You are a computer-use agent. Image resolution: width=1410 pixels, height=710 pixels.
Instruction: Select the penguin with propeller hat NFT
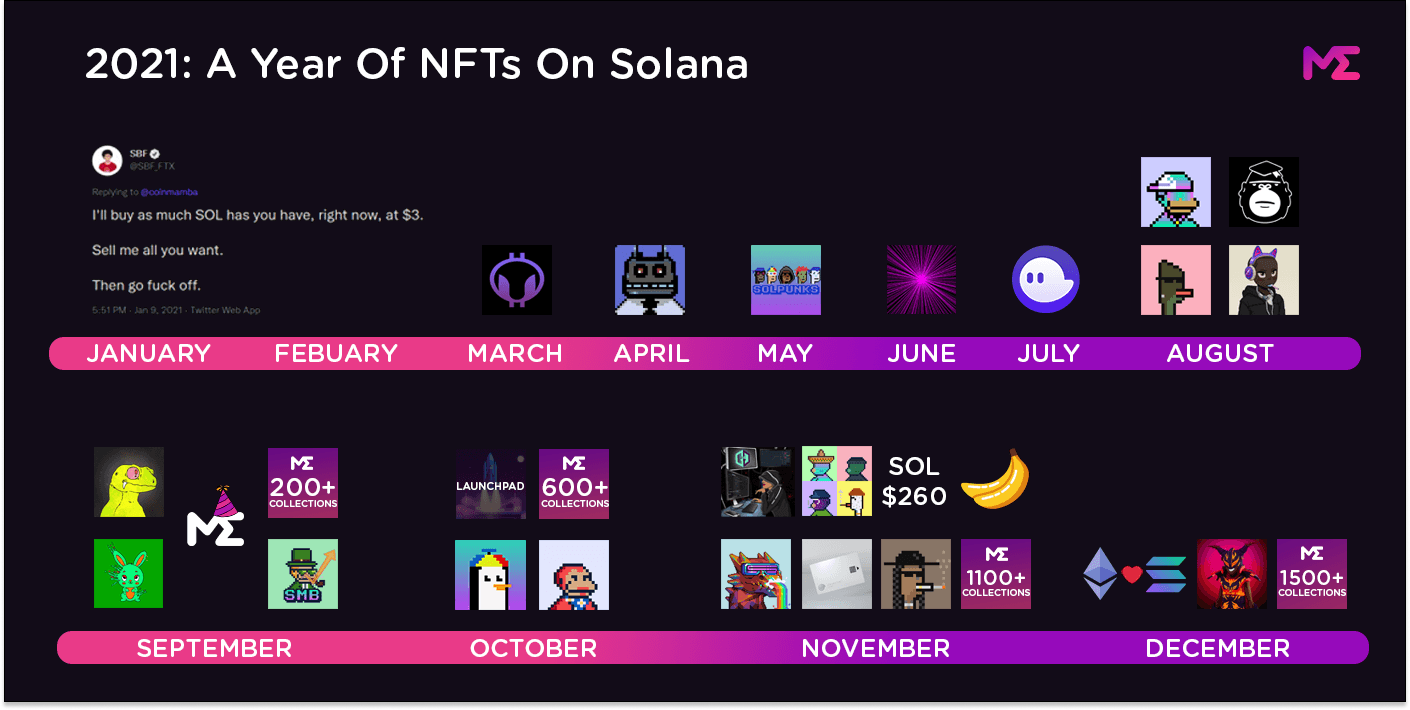coord(490,575)
